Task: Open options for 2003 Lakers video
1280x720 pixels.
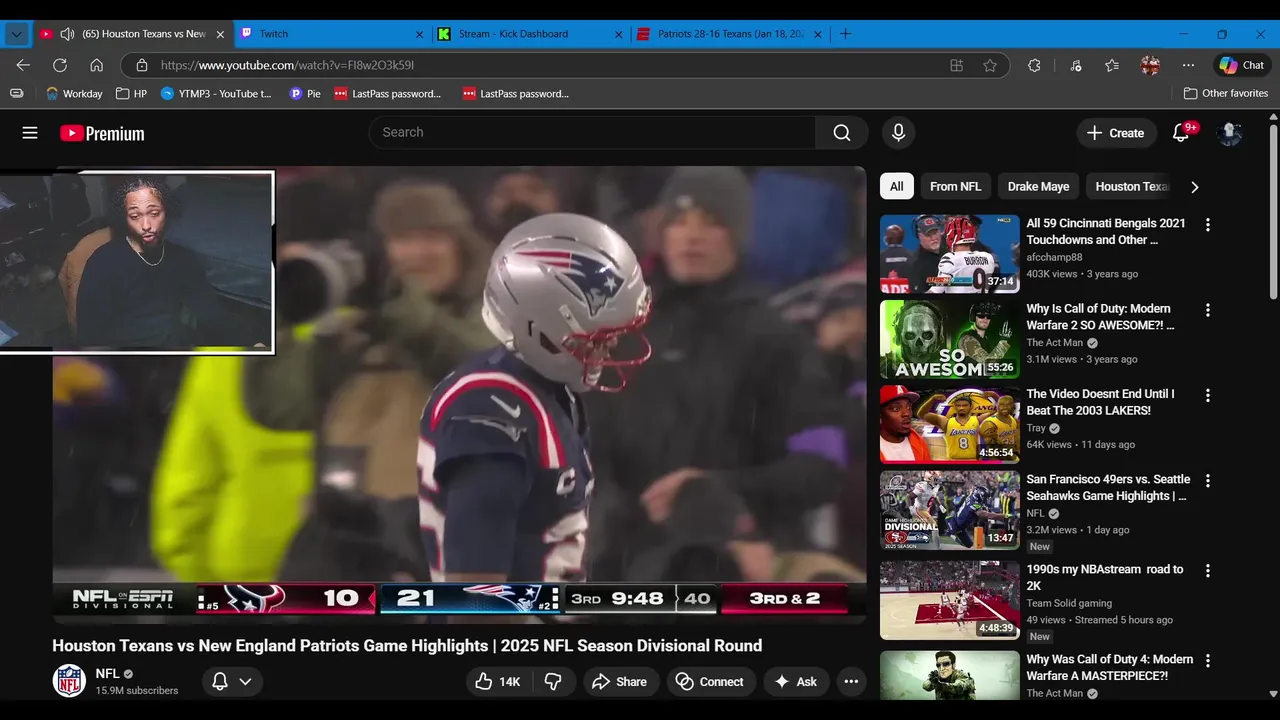Action: [x=1207, y=396]
